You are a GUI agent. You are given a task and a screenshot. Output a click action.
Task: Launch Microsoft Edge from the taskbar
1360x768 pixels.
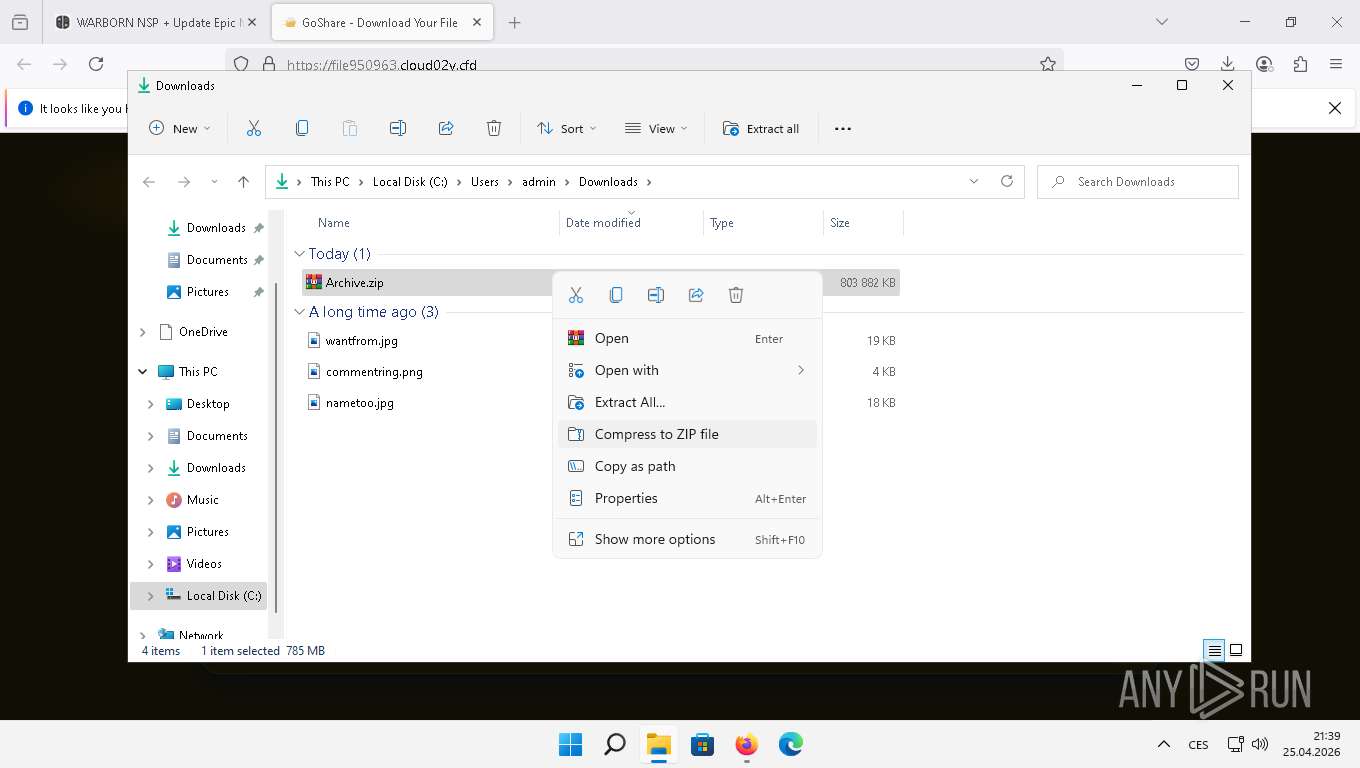point(791,744)
